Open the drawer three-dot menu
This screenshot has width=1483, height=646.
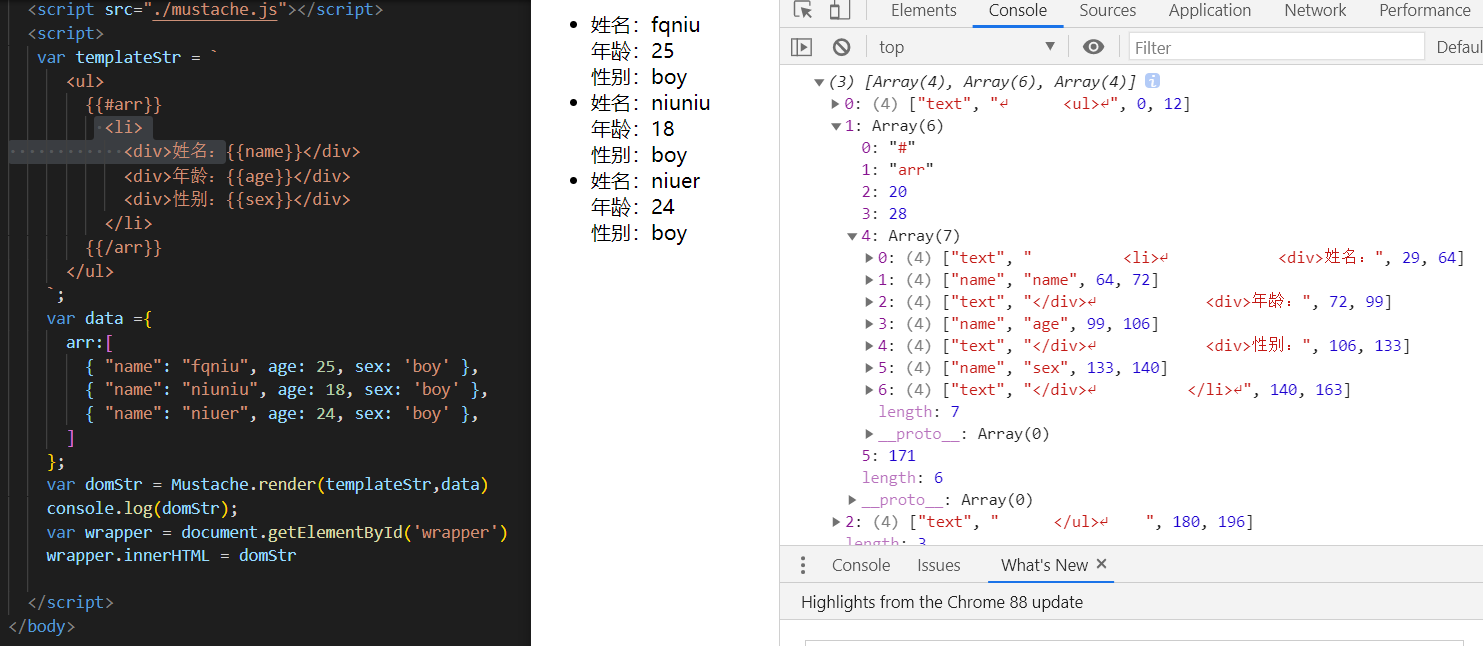(x=802, y=565)
